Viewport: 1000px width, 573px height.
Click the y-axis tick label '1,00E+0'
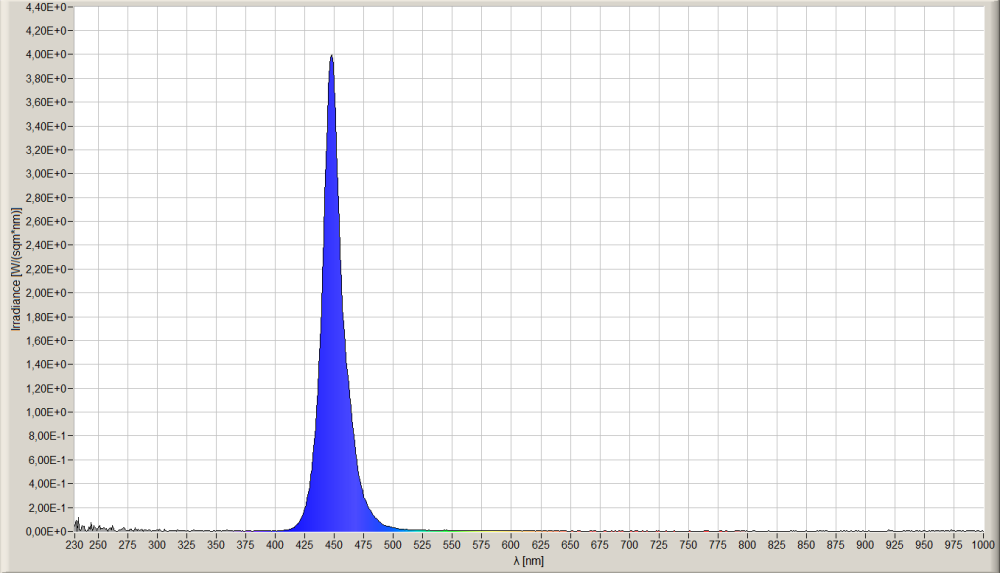coord(47,412)
